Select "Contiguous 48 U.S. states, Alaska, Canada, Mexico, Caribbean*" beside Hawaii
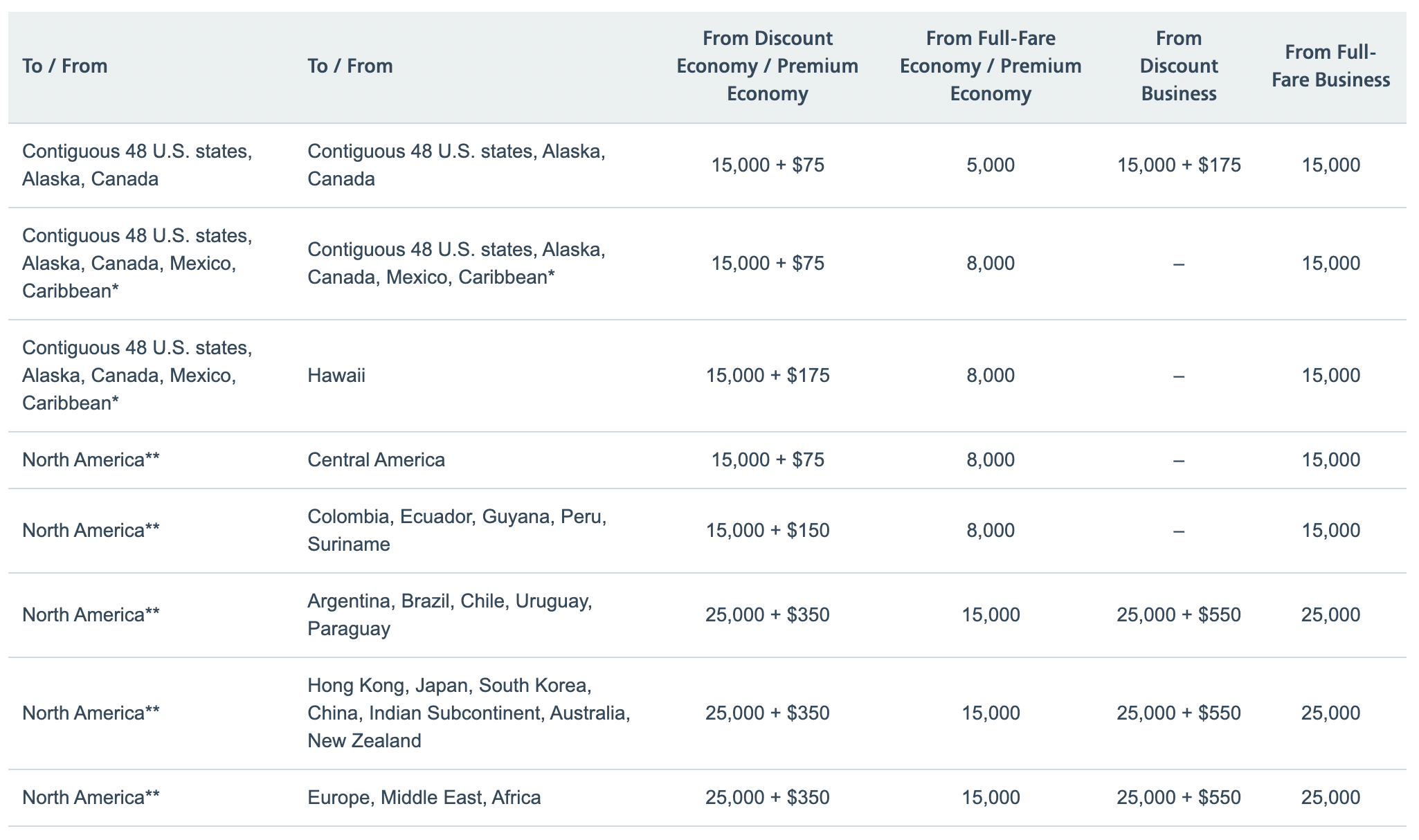This screenshot has width=1419, height=840. [137, 376]
